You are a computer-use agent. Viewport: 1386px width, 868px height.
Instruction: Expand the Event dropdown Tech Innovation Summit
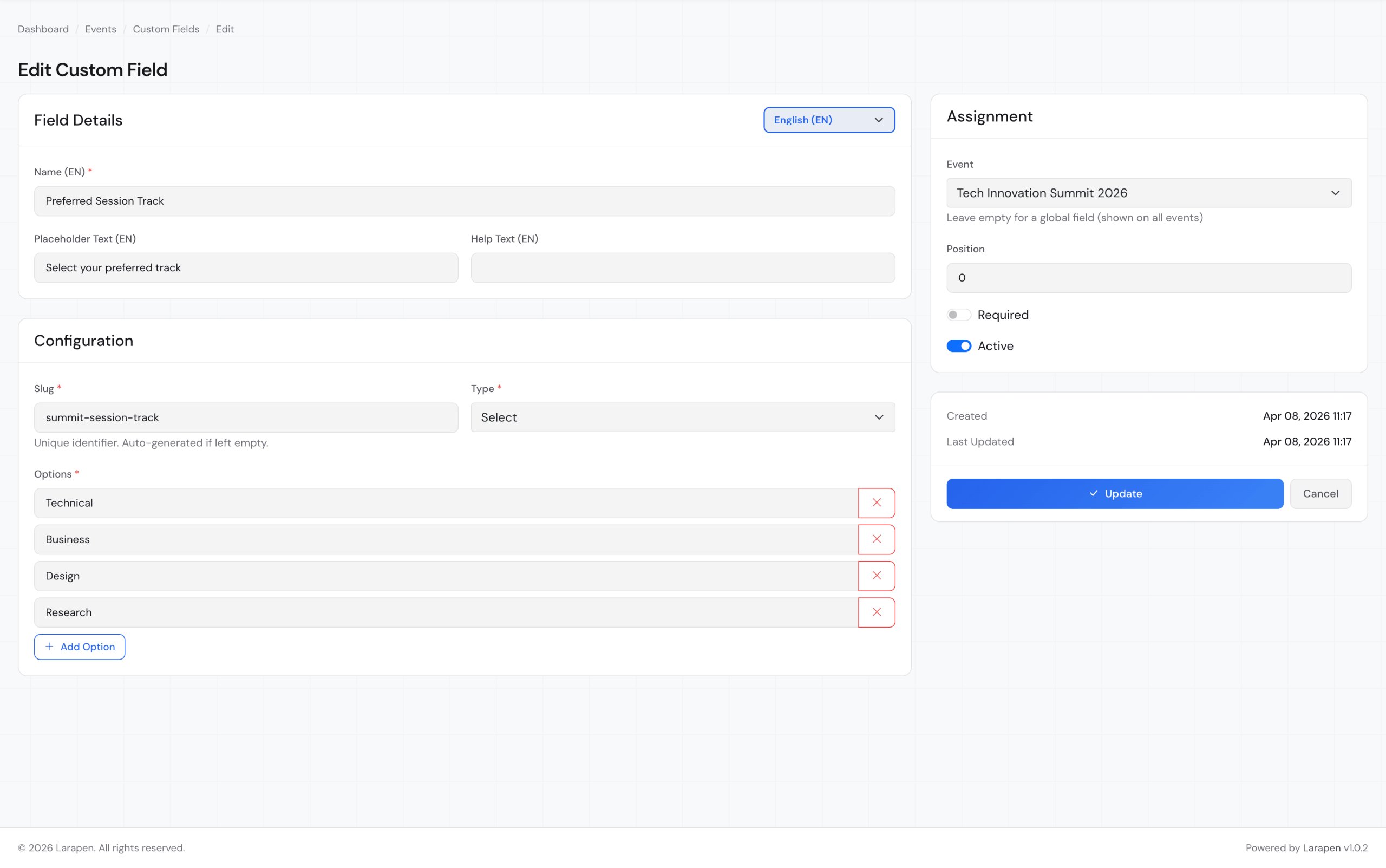point(1148,193)
